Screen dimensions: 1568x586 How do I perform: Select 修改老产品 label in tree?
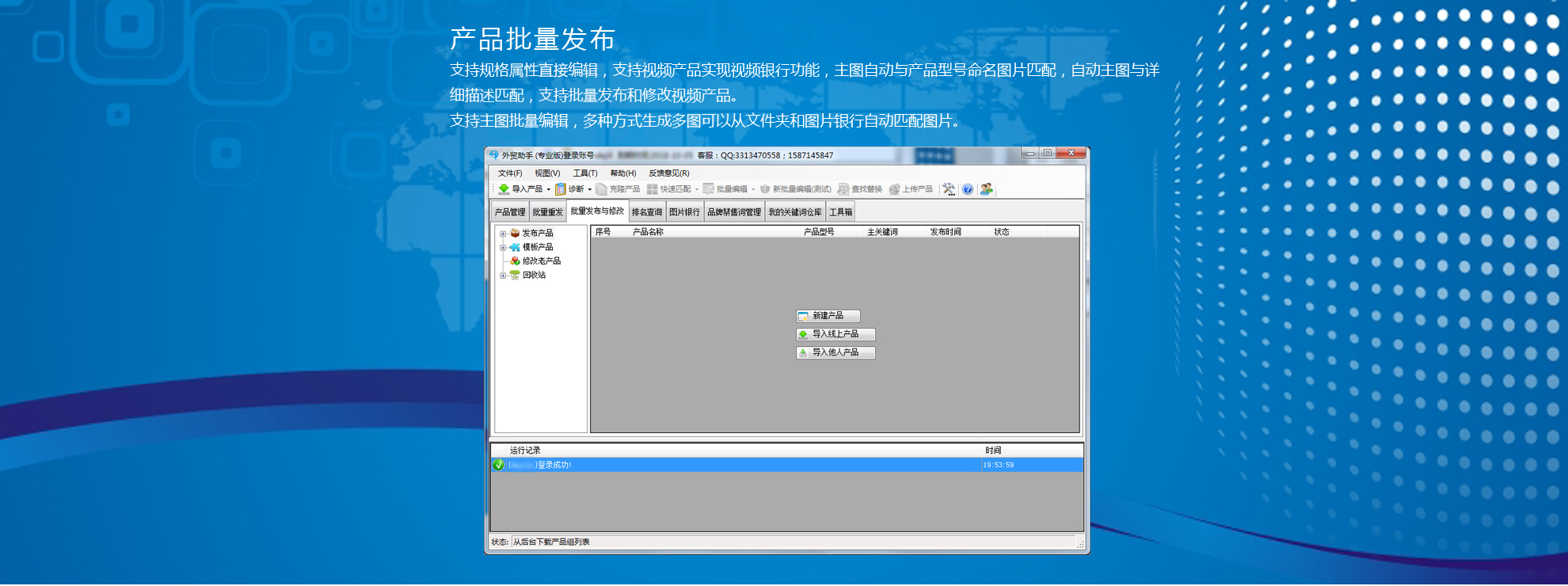pyautogui.click(x=542, y=261)
